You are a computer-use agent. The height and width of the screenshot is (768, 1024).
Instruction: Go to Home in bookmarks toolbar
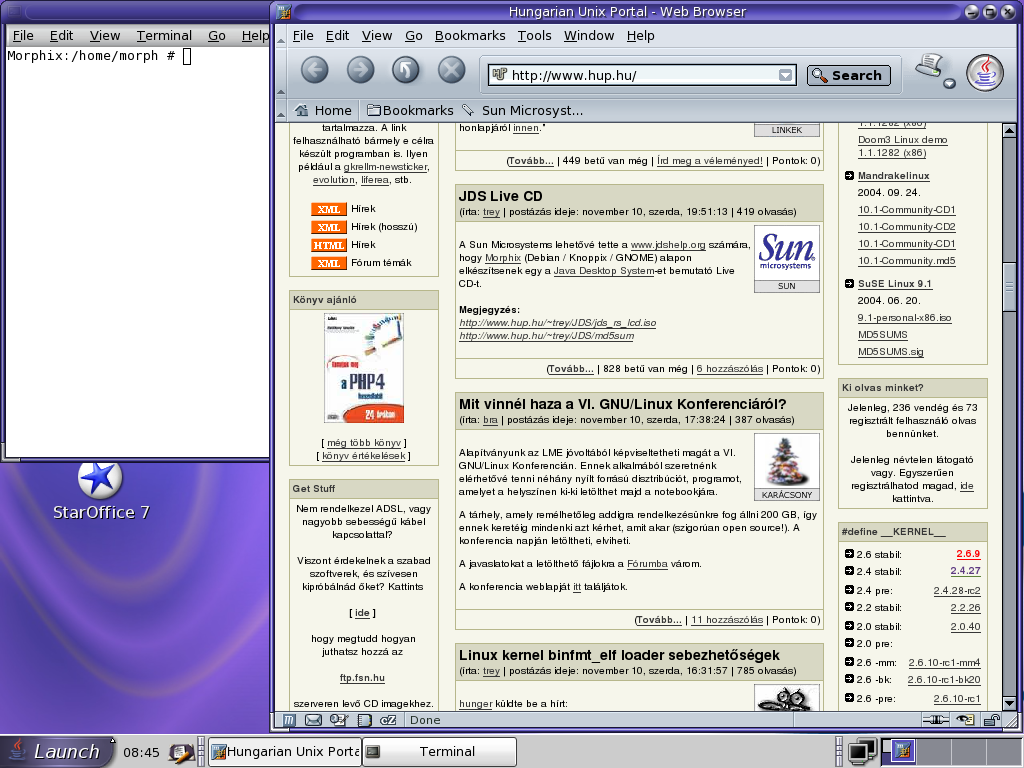pyautogui.click(x=323, y=110)
